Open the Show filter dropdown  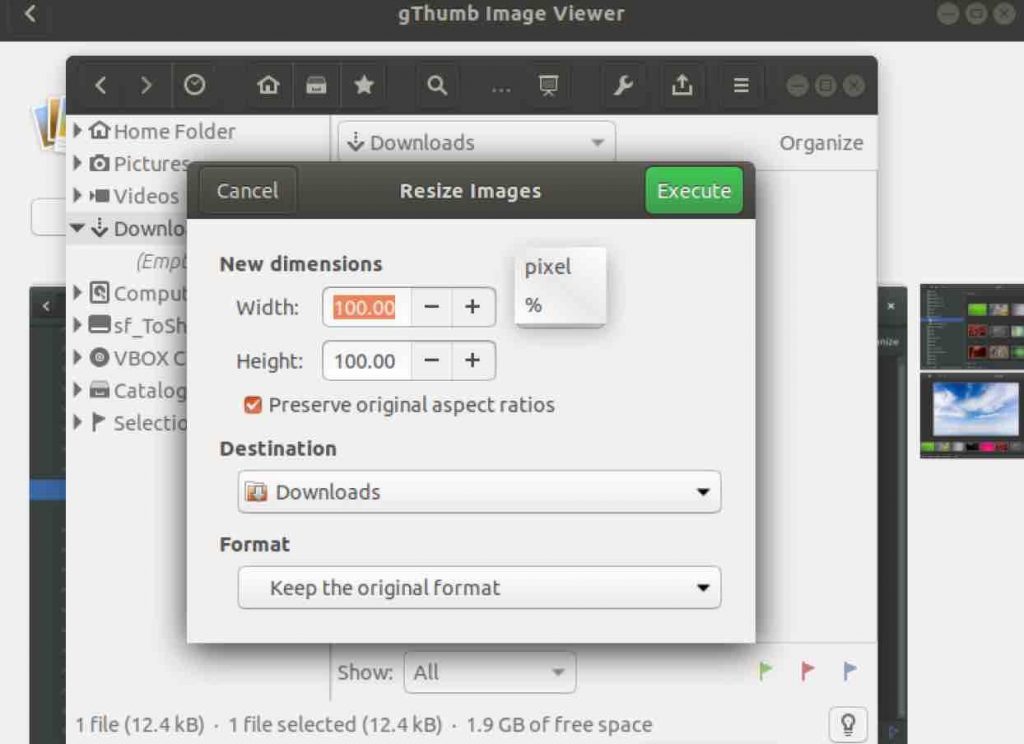[x=489, y=672]
